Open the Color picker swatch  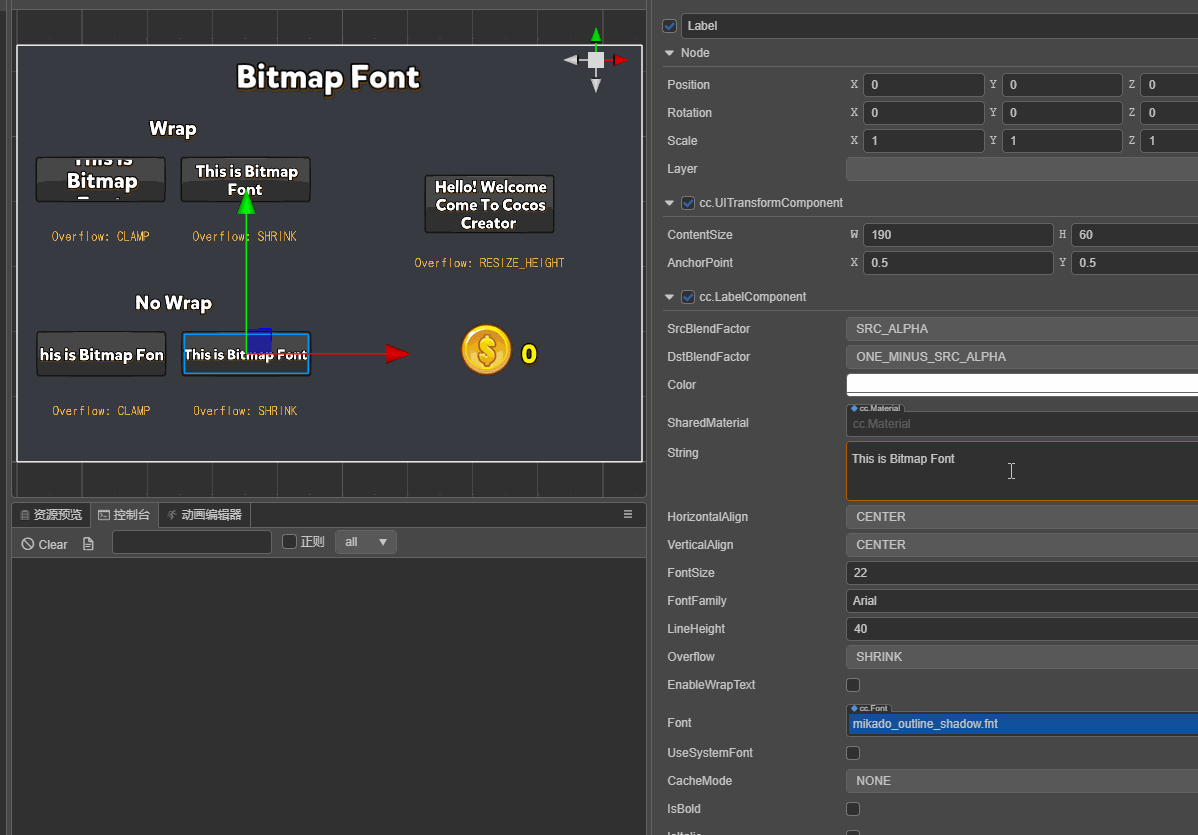(1022, 384)
